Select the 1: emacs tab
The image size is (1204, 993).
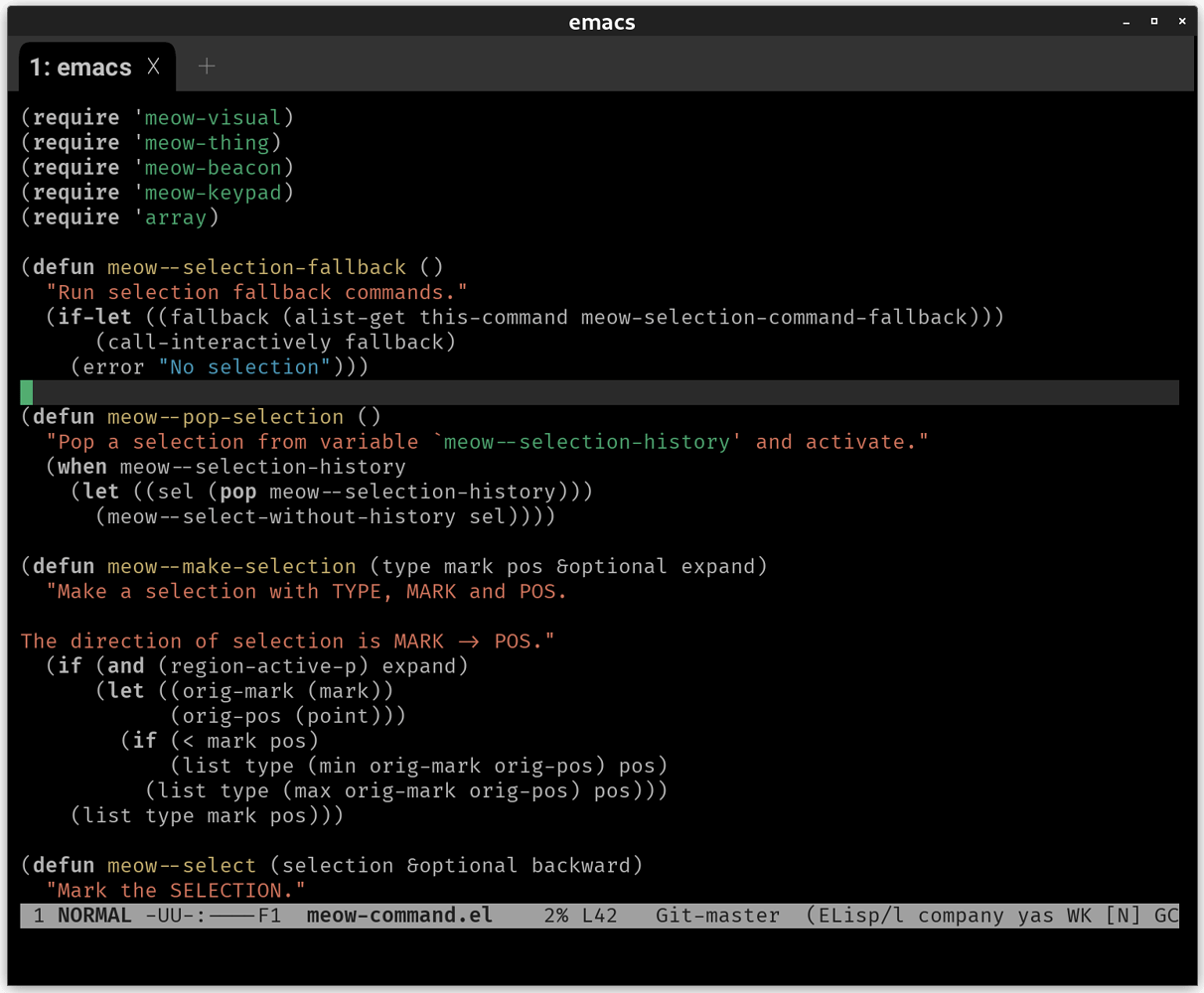79,67
